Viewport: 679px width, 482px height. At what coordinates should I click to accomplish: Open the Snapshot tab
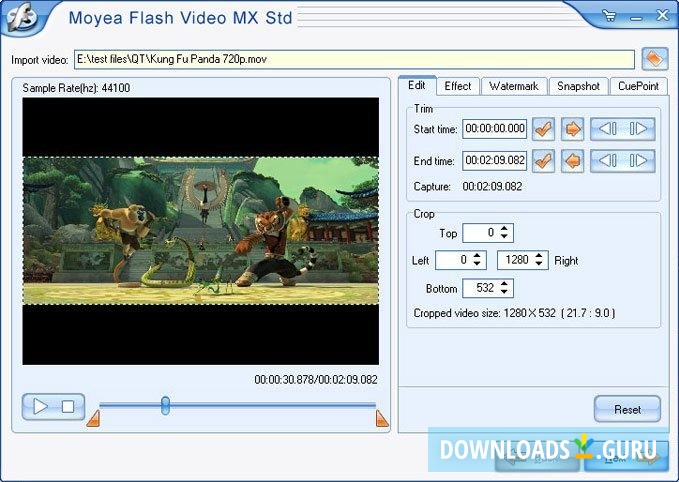point(578,86)
